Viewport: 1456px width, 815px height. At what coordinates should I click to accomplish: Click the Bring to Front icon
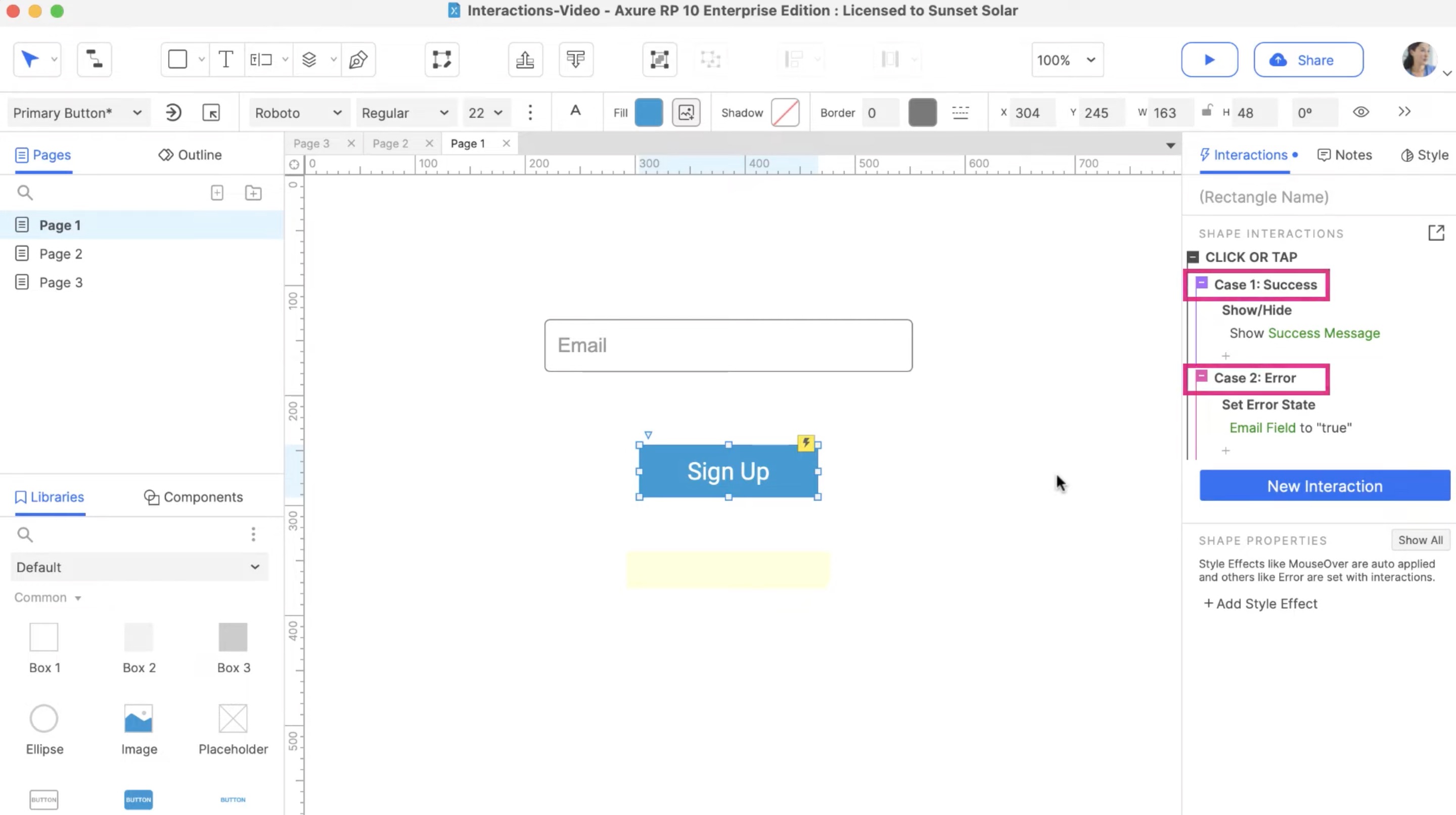[525, 59]
